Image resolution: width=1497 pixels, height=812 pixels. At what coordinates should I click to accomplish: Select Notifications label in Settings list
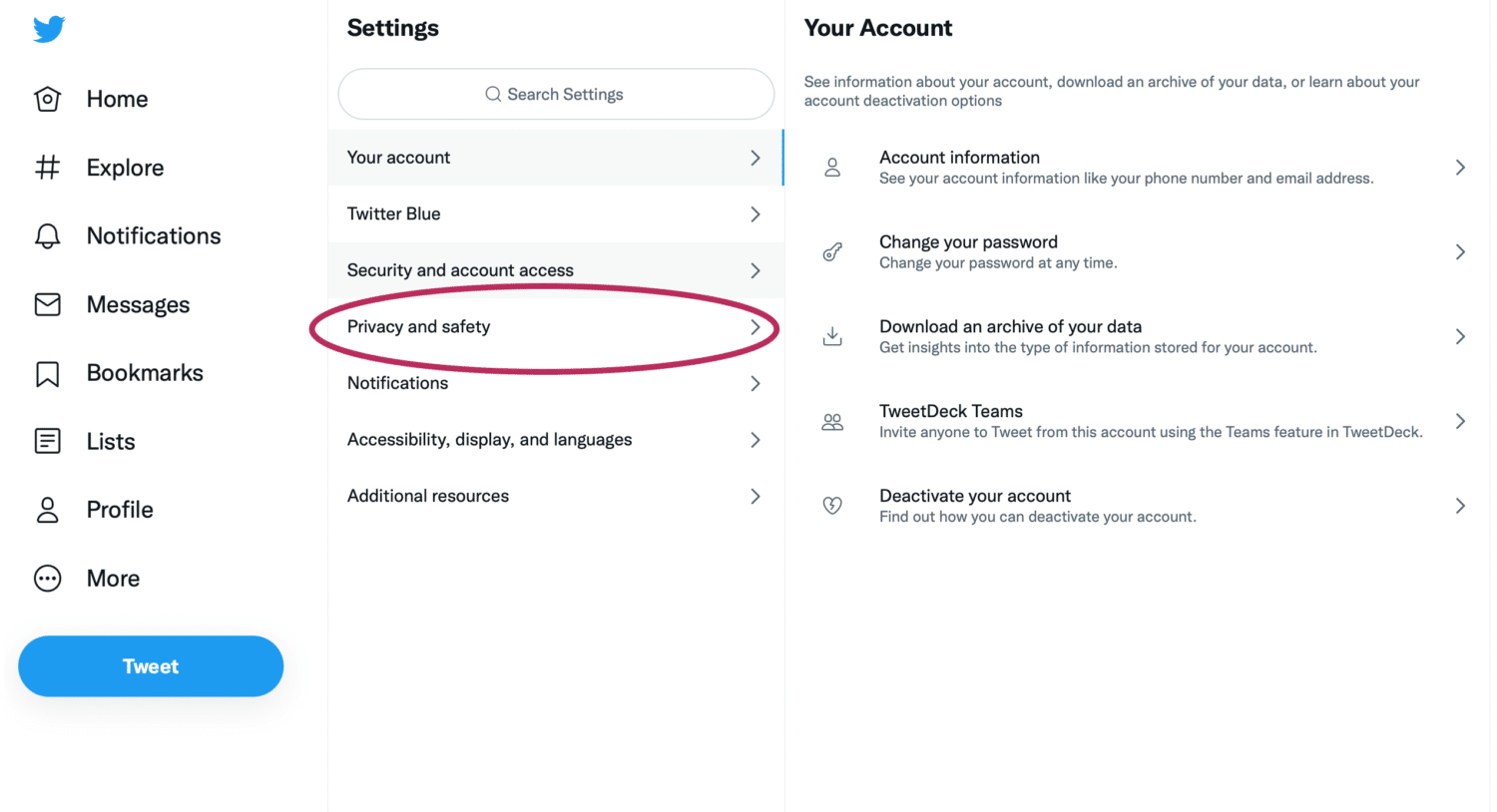(397, 383)
